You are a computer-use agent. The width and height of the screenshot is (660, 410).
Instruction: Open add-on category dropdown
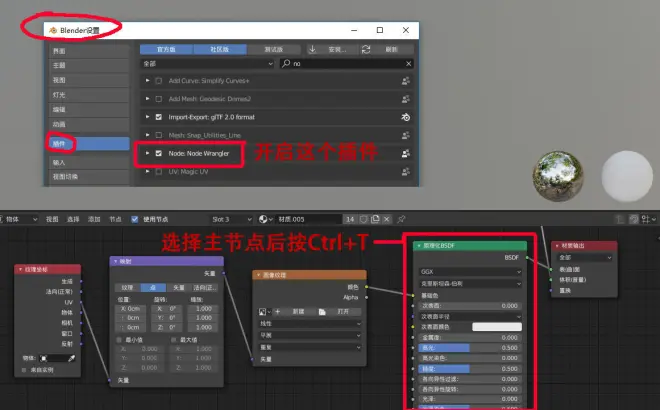[x=208, y=64]
